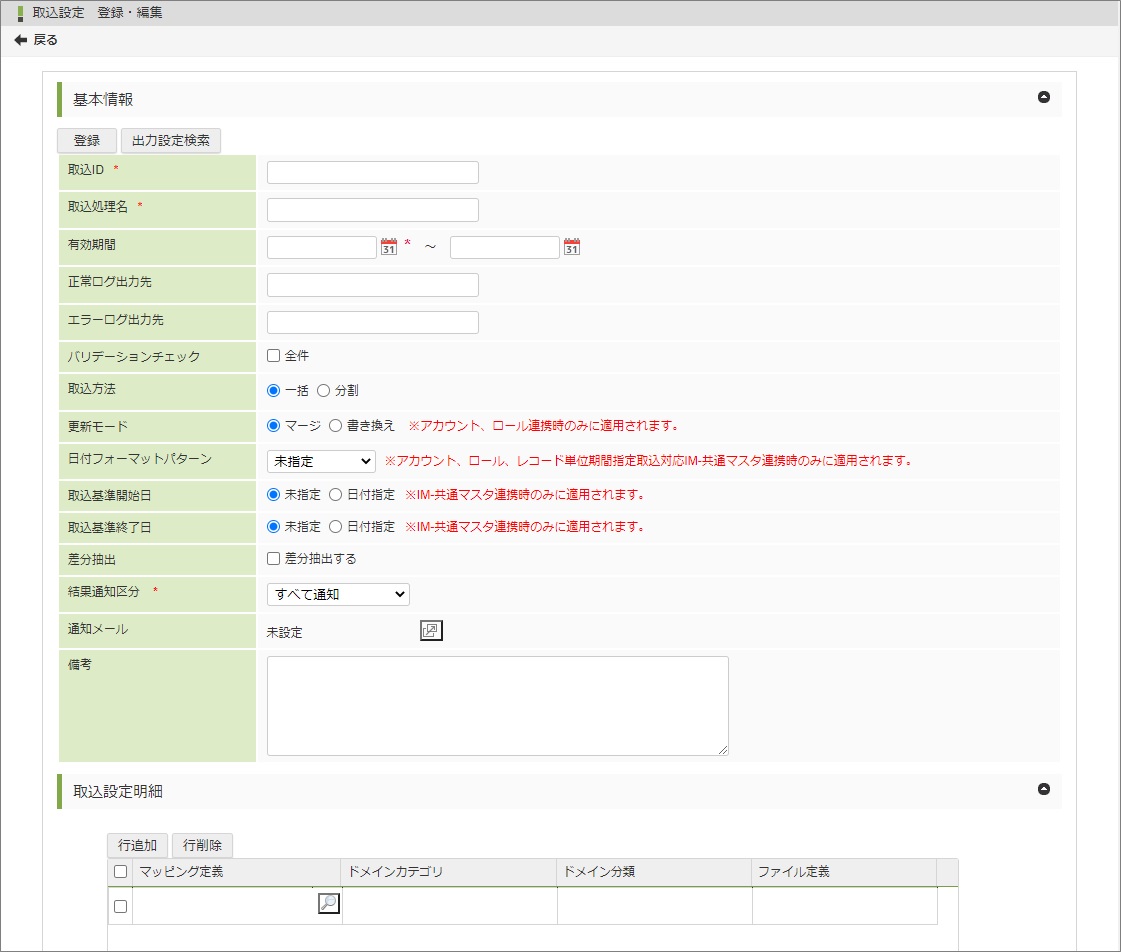Click the 出力設定検索 button

(171, 141)
